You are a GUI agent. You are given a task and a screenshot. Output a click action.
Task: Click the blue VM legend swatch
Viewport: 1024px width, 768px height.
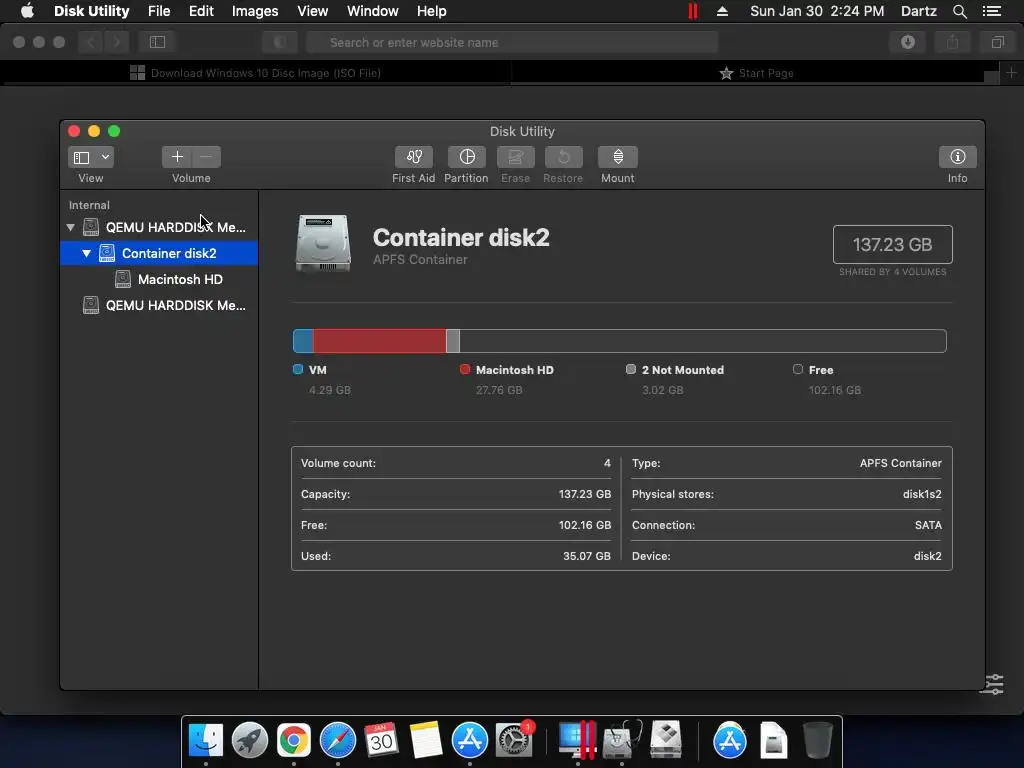point(298,369)
